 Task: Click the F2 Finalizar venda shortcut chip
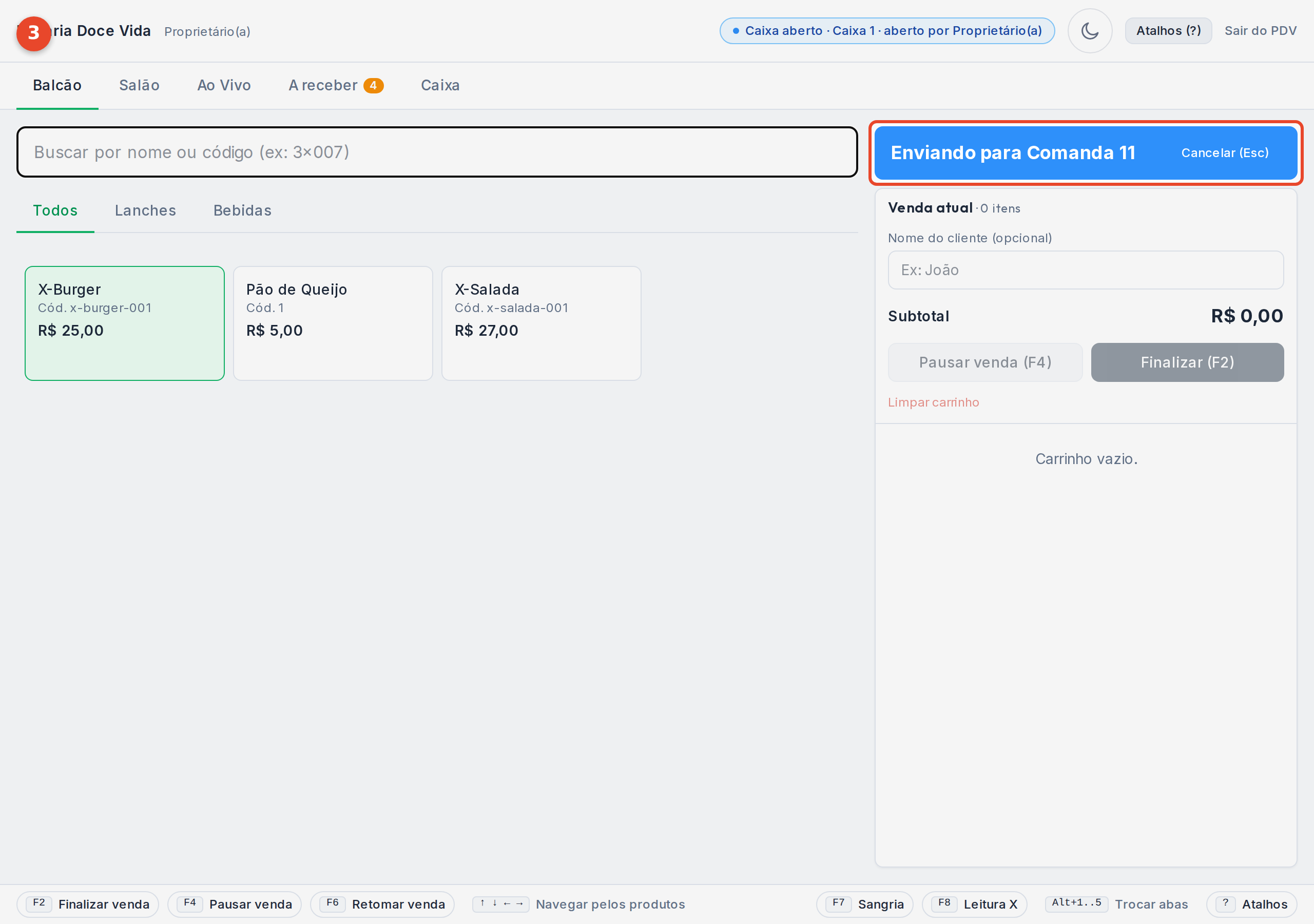tap(88, 904)
